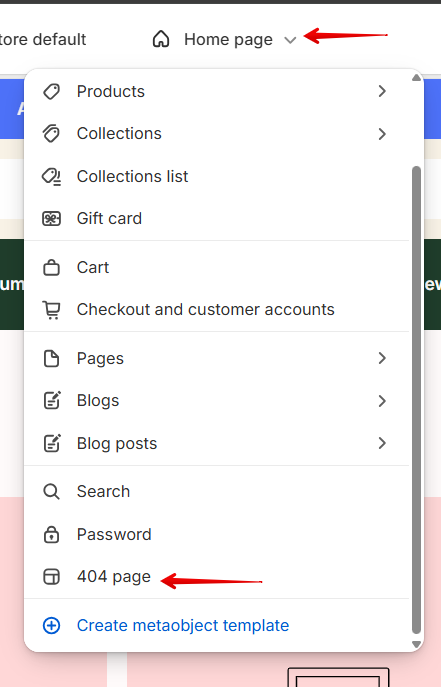Click the home icon beside Home page

coord(161,39)
